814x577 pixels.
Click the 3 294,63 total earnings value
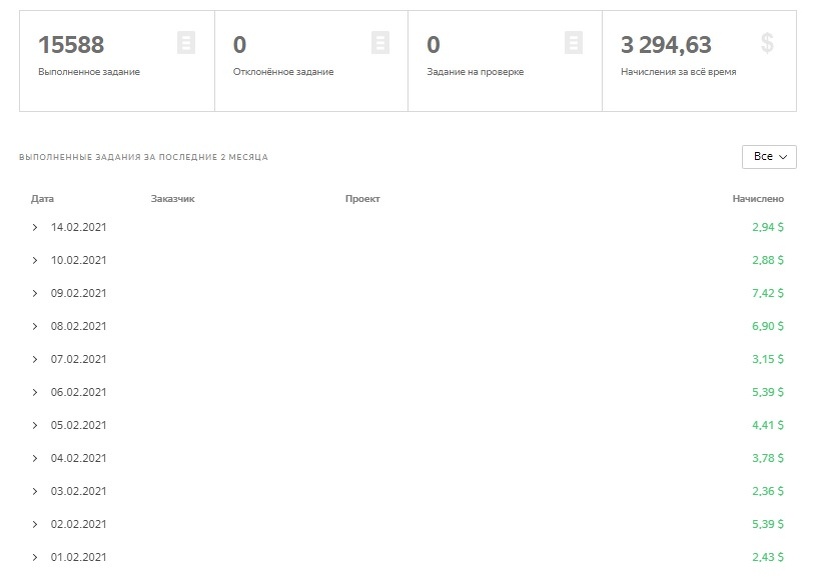(666, 45)
